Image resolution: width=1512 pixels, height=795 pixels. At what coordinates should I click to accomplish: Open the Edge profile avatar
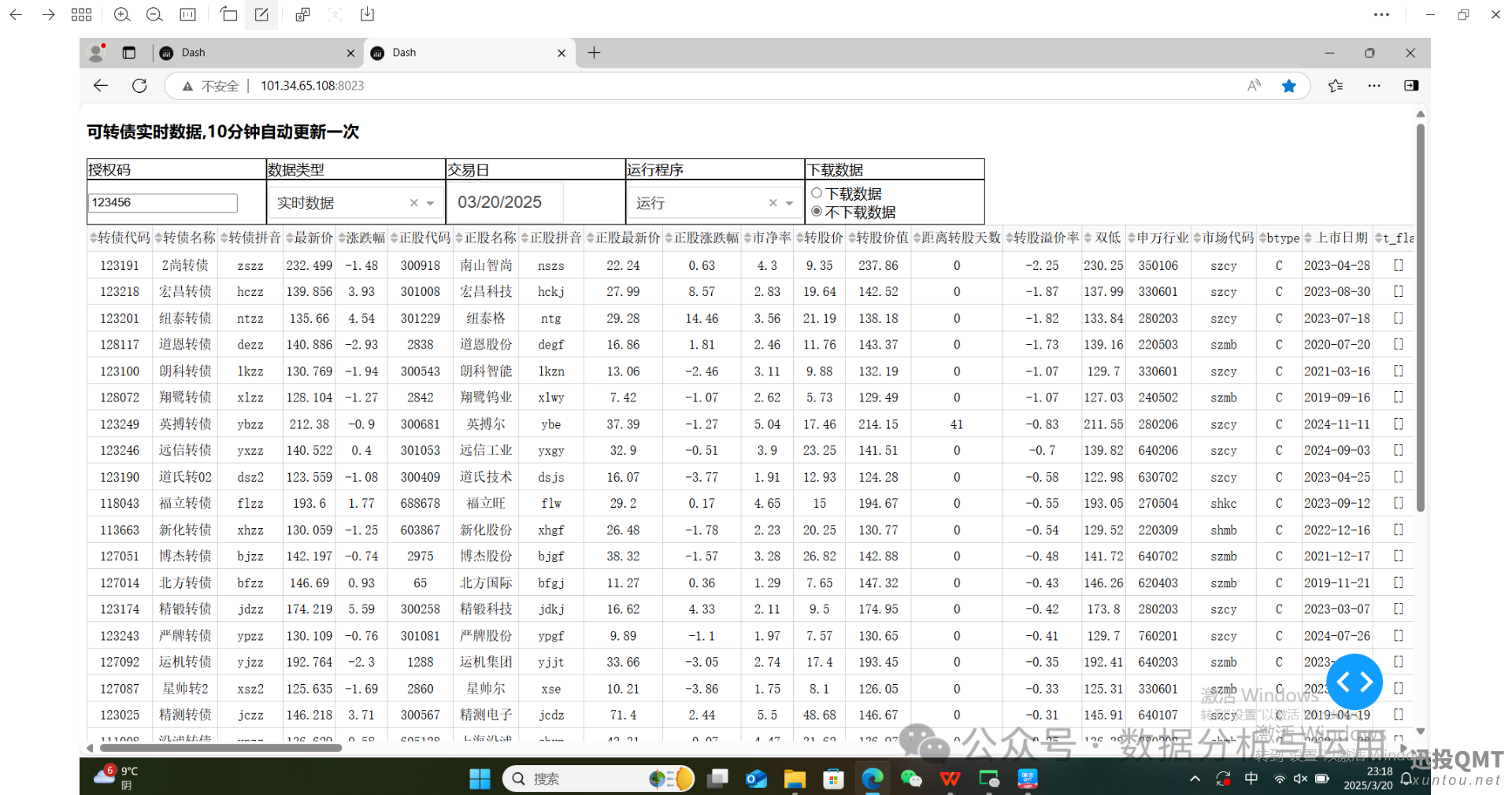pos(97,53)
